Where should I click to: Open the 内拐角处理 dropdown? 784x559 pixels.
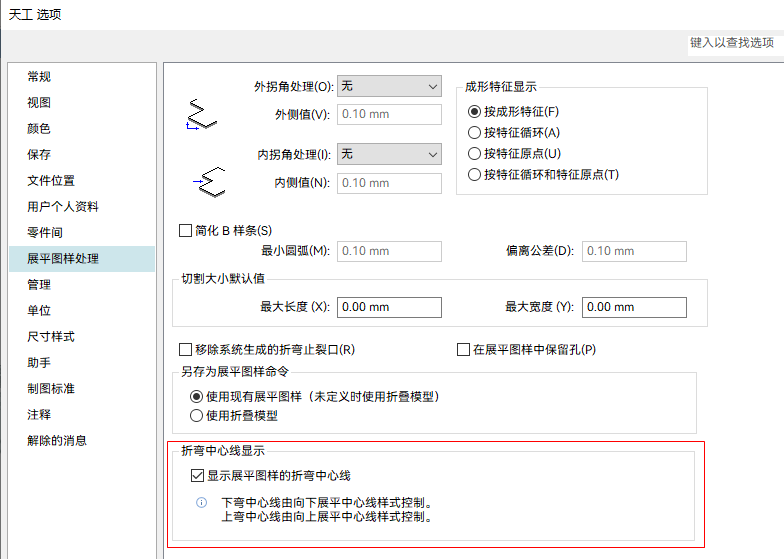point(390,154)
